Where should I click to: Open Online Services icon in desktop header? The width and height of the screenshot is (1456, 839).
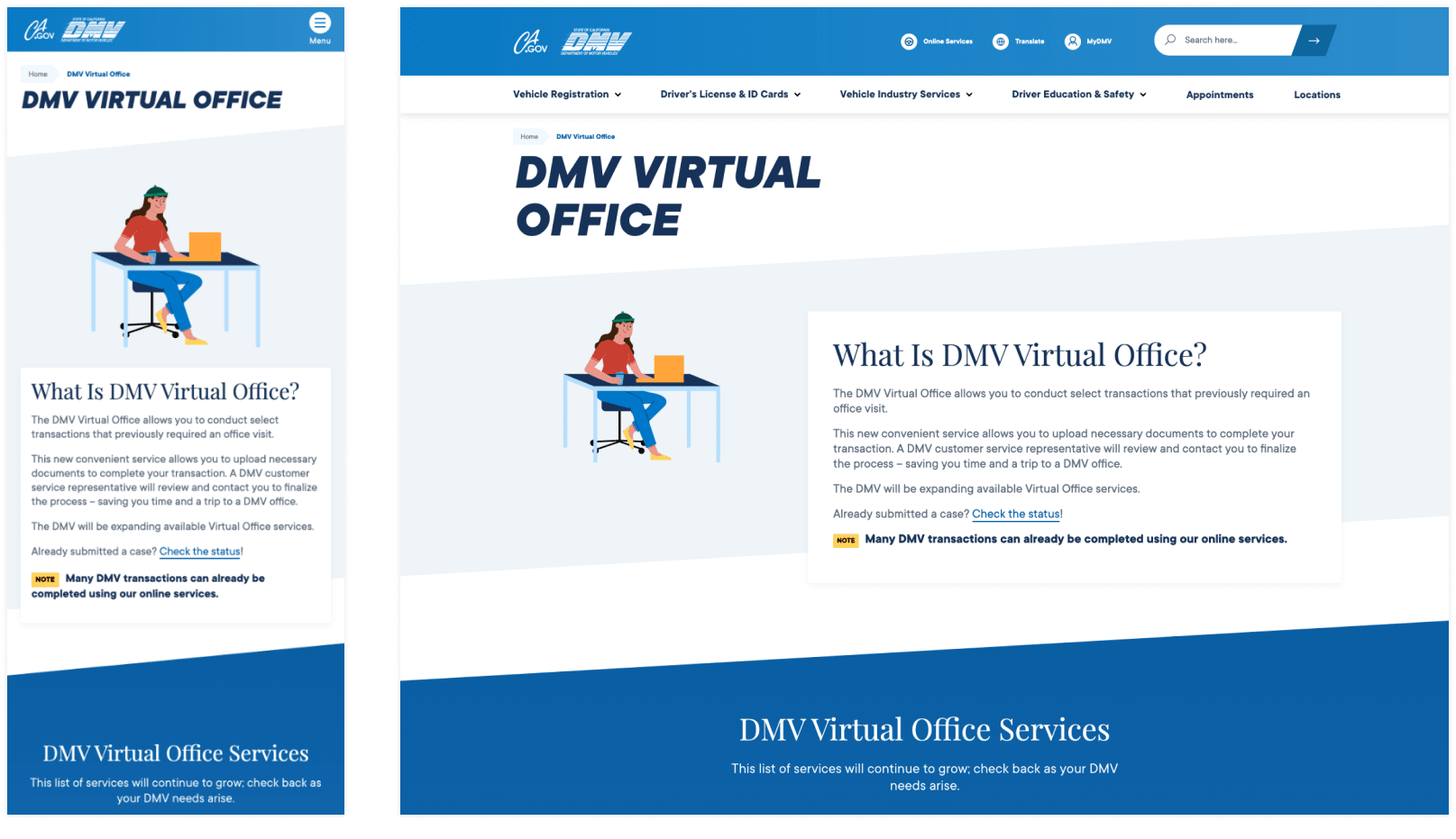[x=909, y=41]
